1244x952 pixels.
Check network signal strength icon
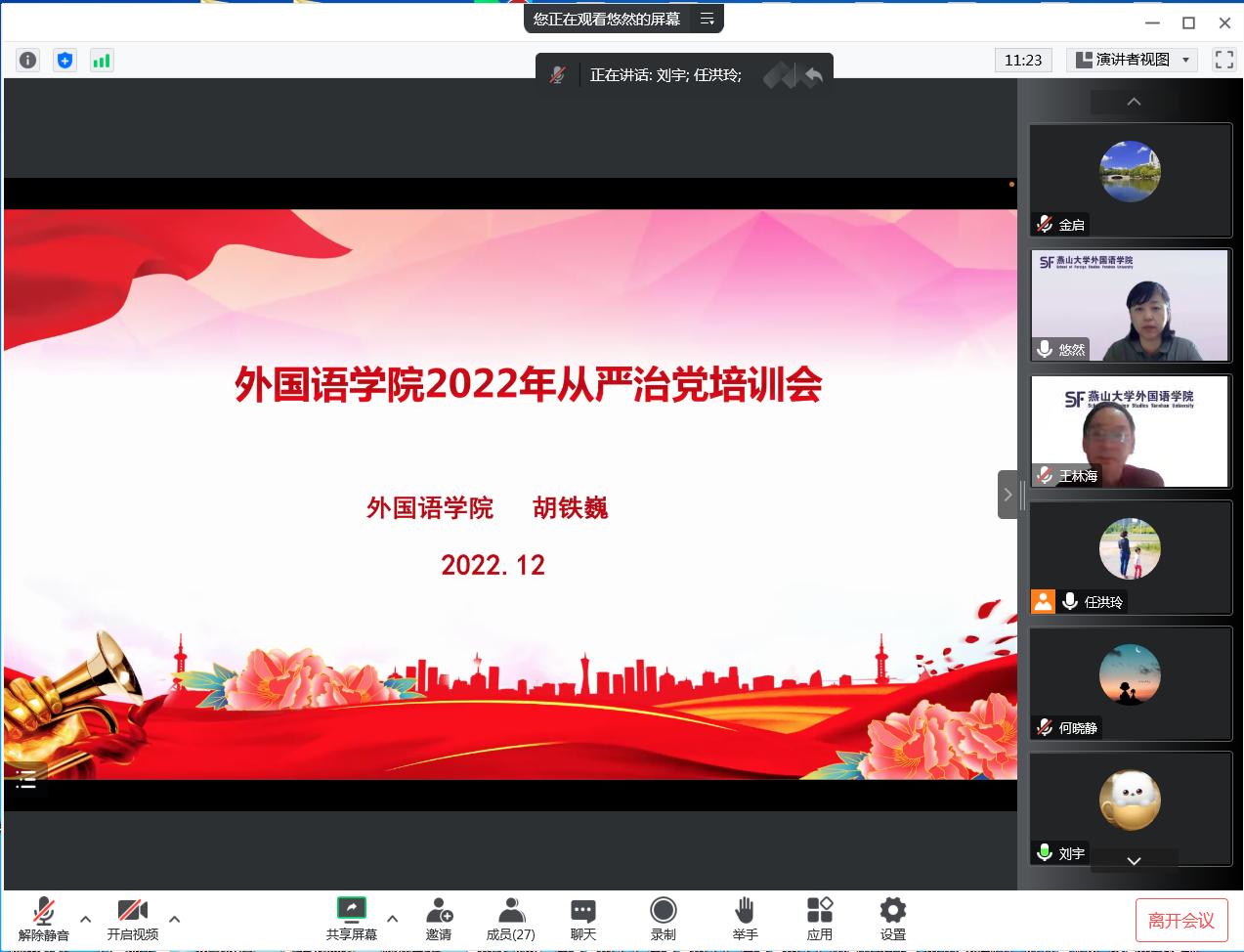coord(102,61)
